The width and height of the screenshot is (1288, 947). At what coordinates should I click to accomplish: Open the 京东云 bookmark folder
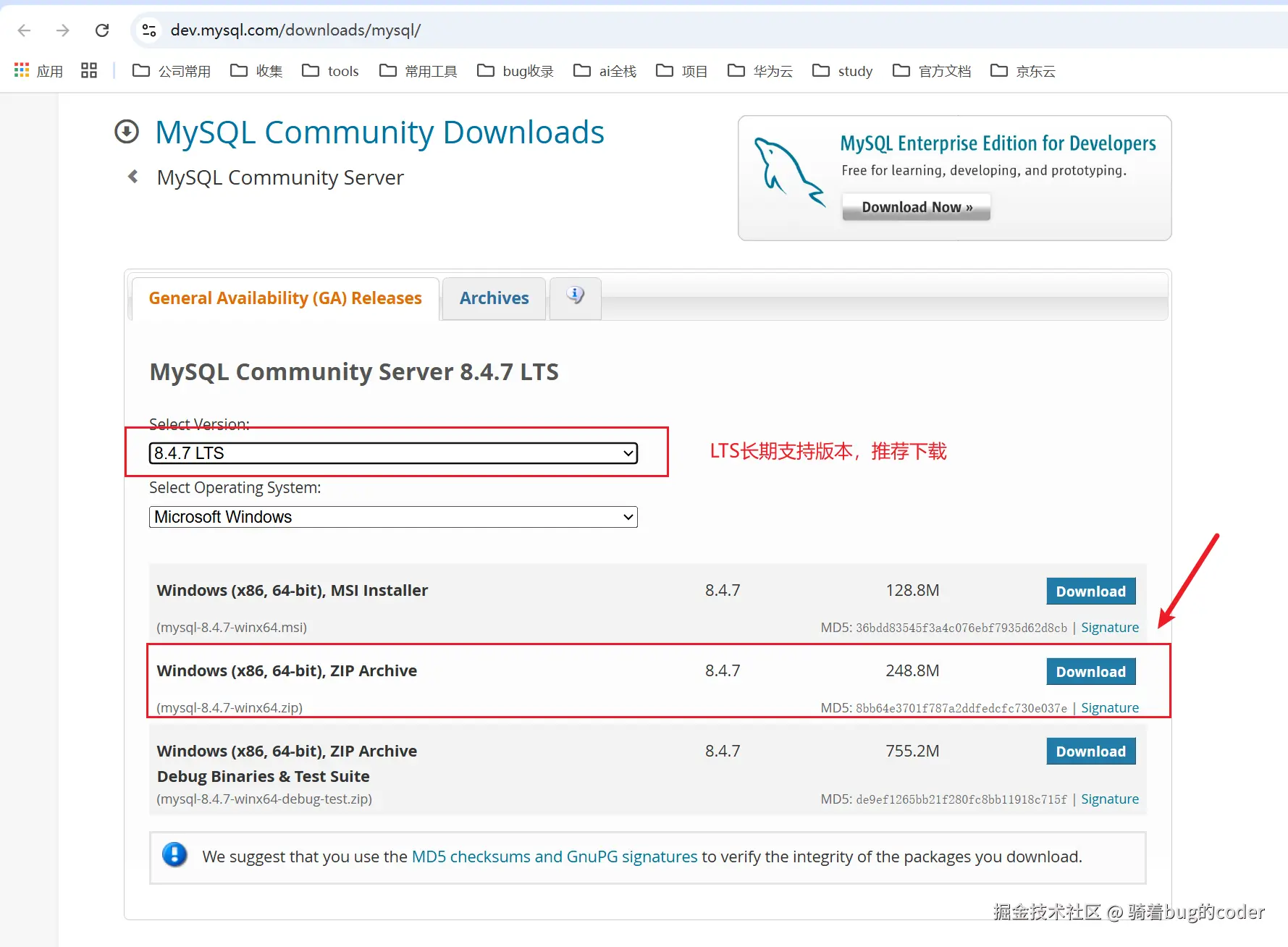[x=1023, y=71]
